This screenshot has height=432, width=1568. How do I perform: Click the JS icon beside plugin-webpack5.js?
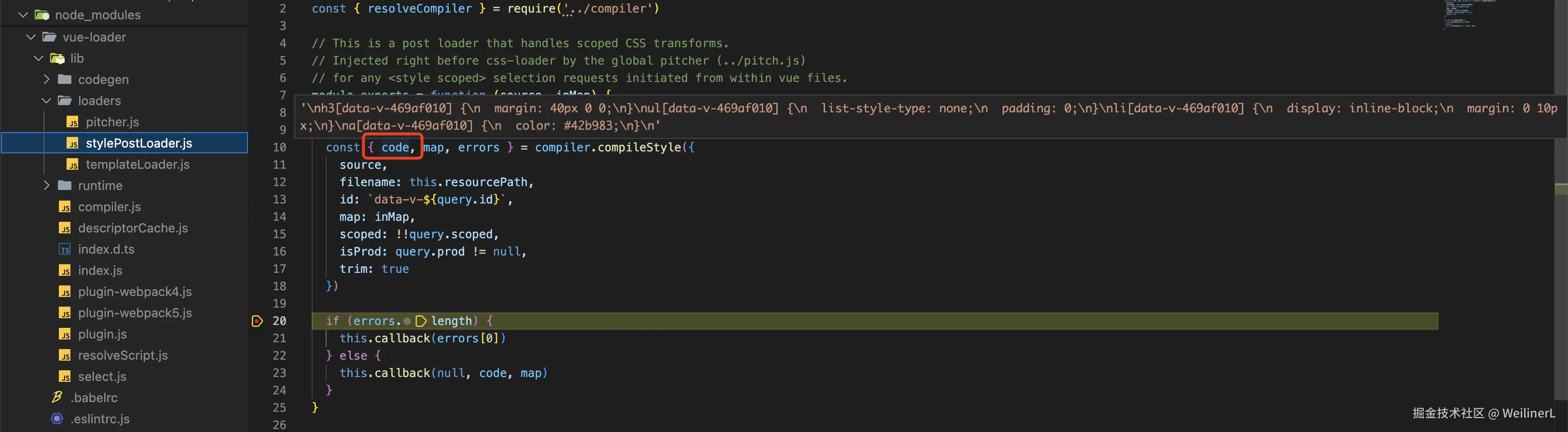pos(65,313)
